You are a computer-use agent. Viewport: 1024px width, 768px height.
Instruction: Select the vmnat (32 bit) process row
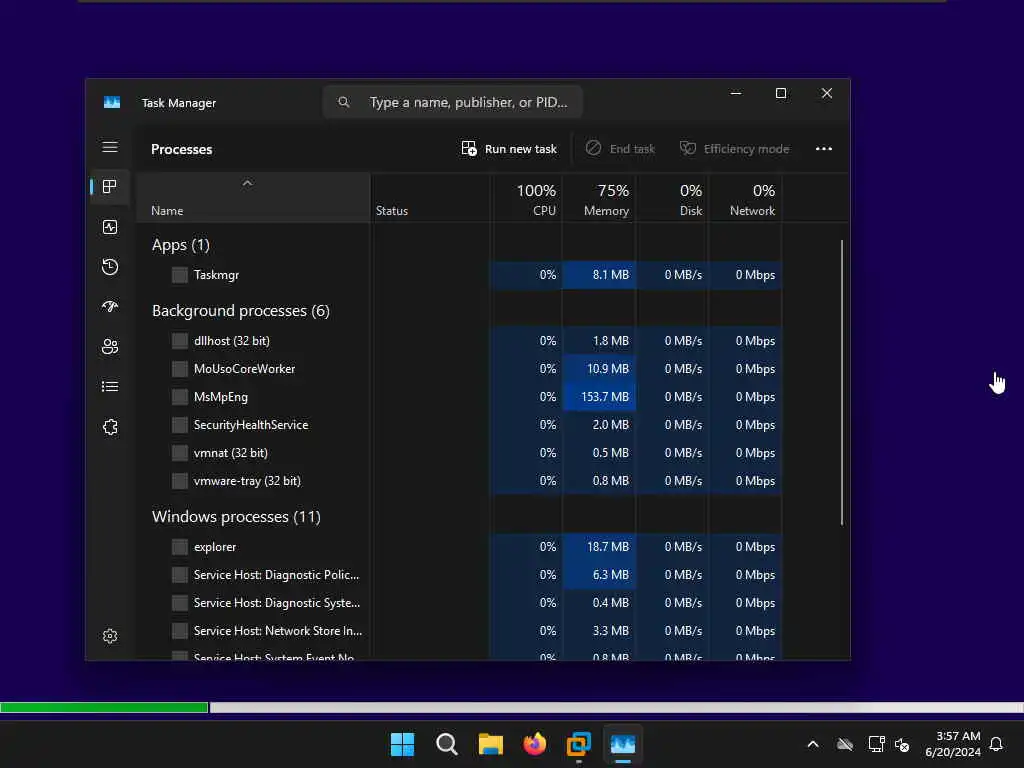click(x=460, y=453)
